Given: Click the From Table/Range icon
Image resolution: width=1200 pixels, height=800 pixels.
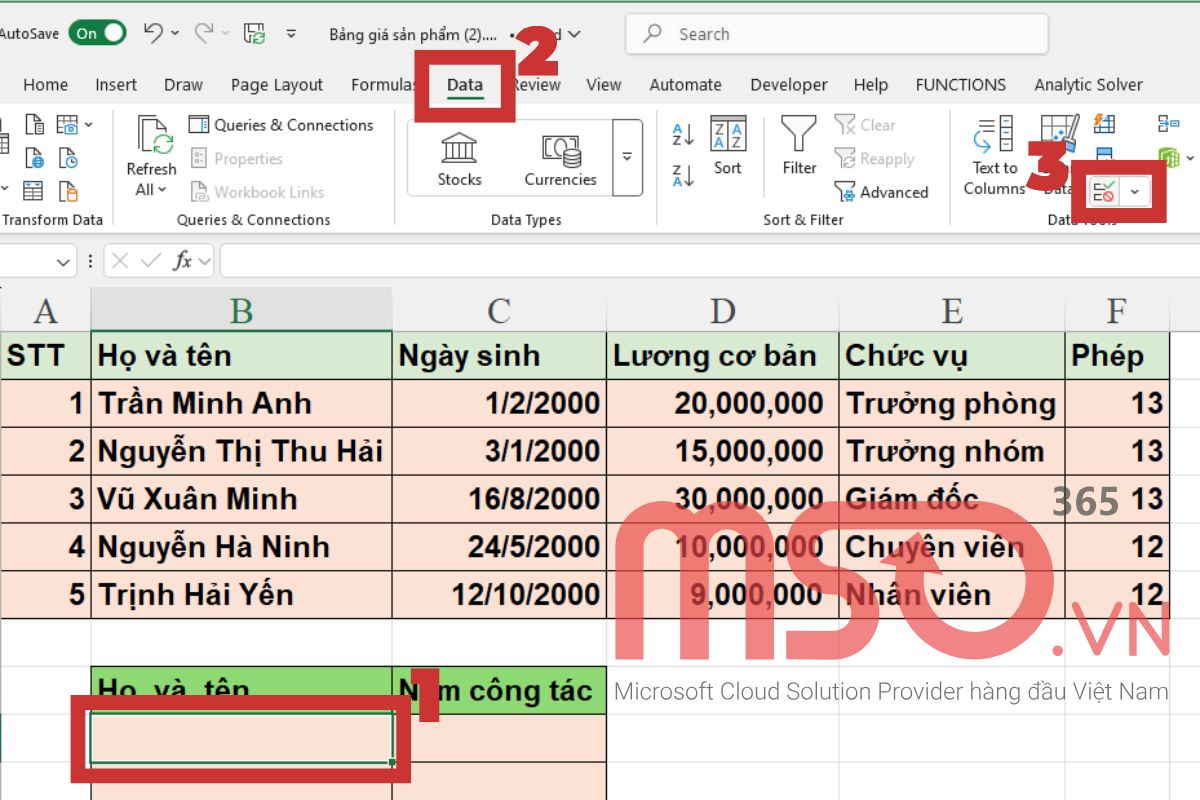Looking at the screenshot, I should tap(33, 191).
